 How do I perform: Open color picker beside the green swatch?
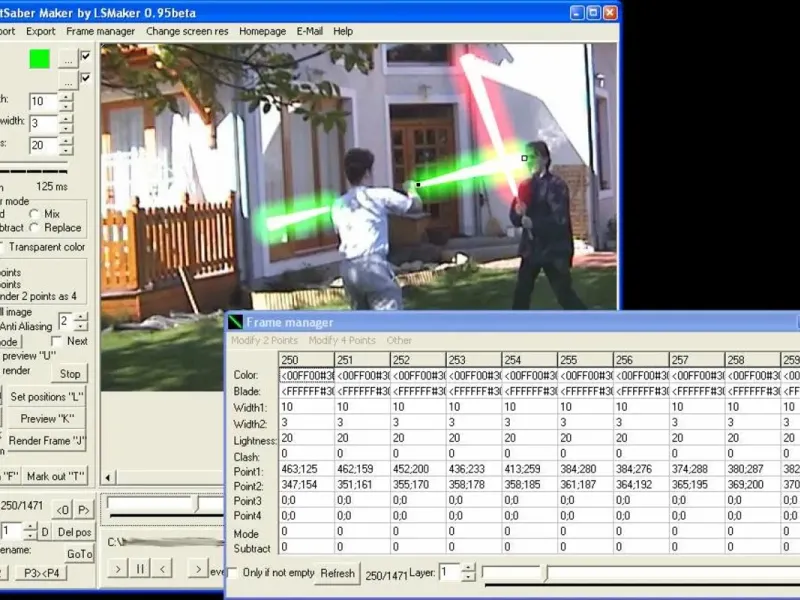point(68,59)
